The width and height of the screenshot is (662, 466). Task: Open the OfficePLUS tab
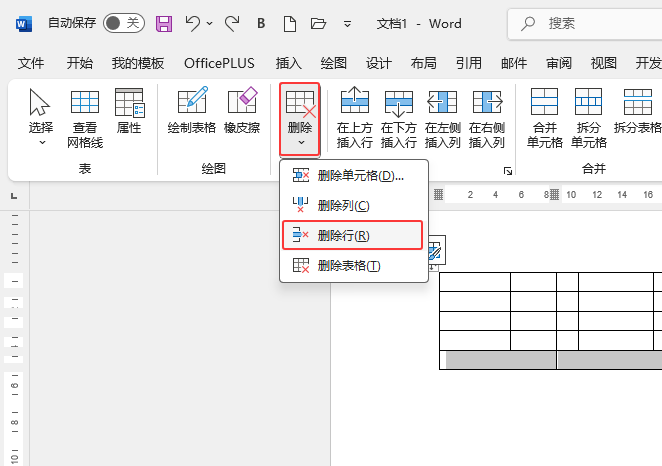click(x=219, y=63)
